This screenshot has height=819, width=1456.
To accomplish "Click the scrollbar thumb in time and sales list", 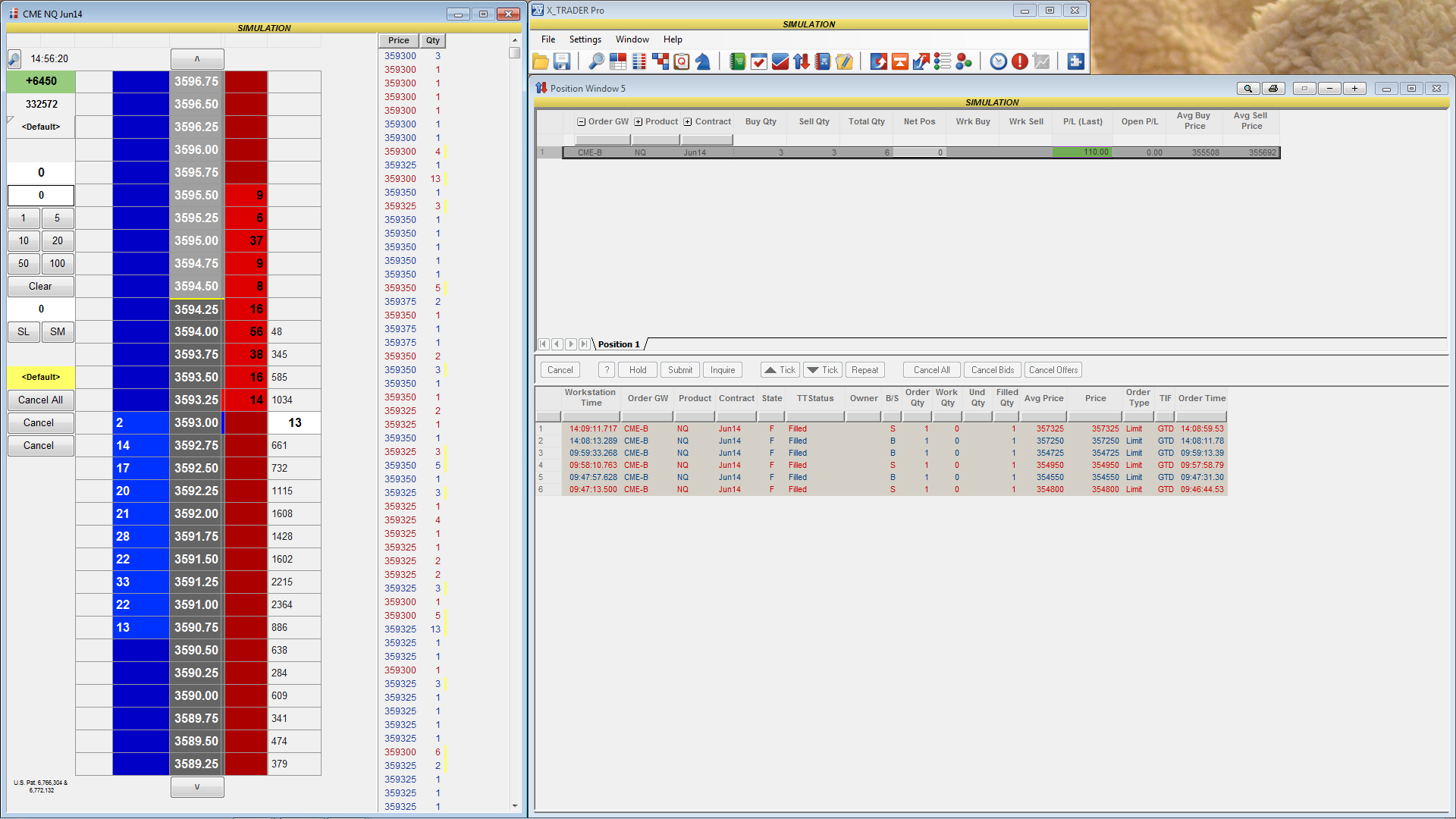I will tap(515, 53).
